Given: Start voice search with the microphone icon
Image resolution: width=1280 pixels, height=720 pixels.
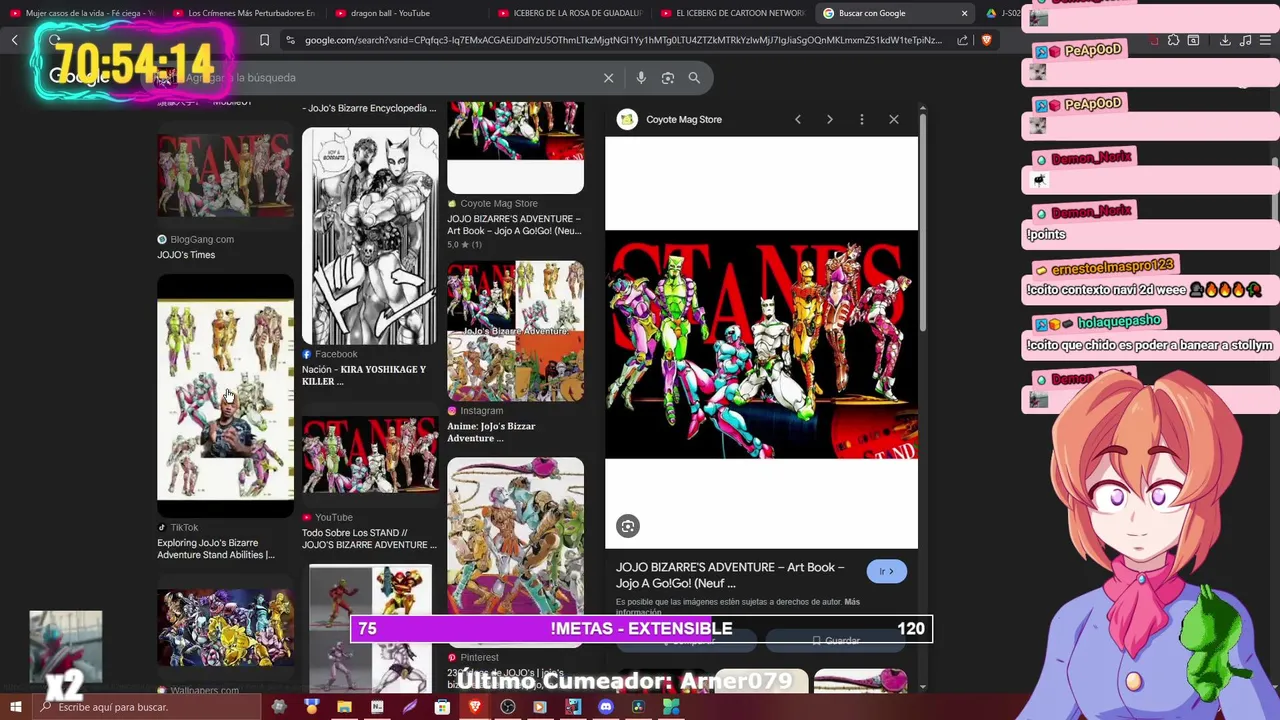Looking at the screenshot, I should coord(641,78).
